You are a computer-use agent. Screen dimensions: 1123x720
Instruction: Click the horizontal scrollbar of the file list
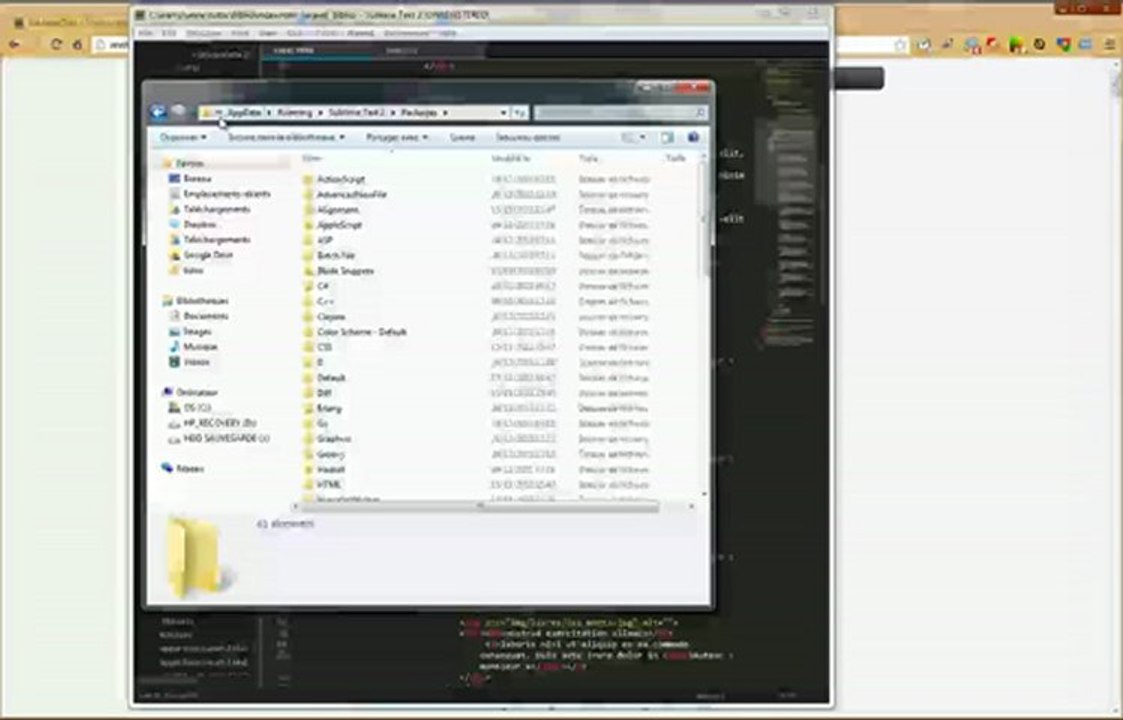480,507
